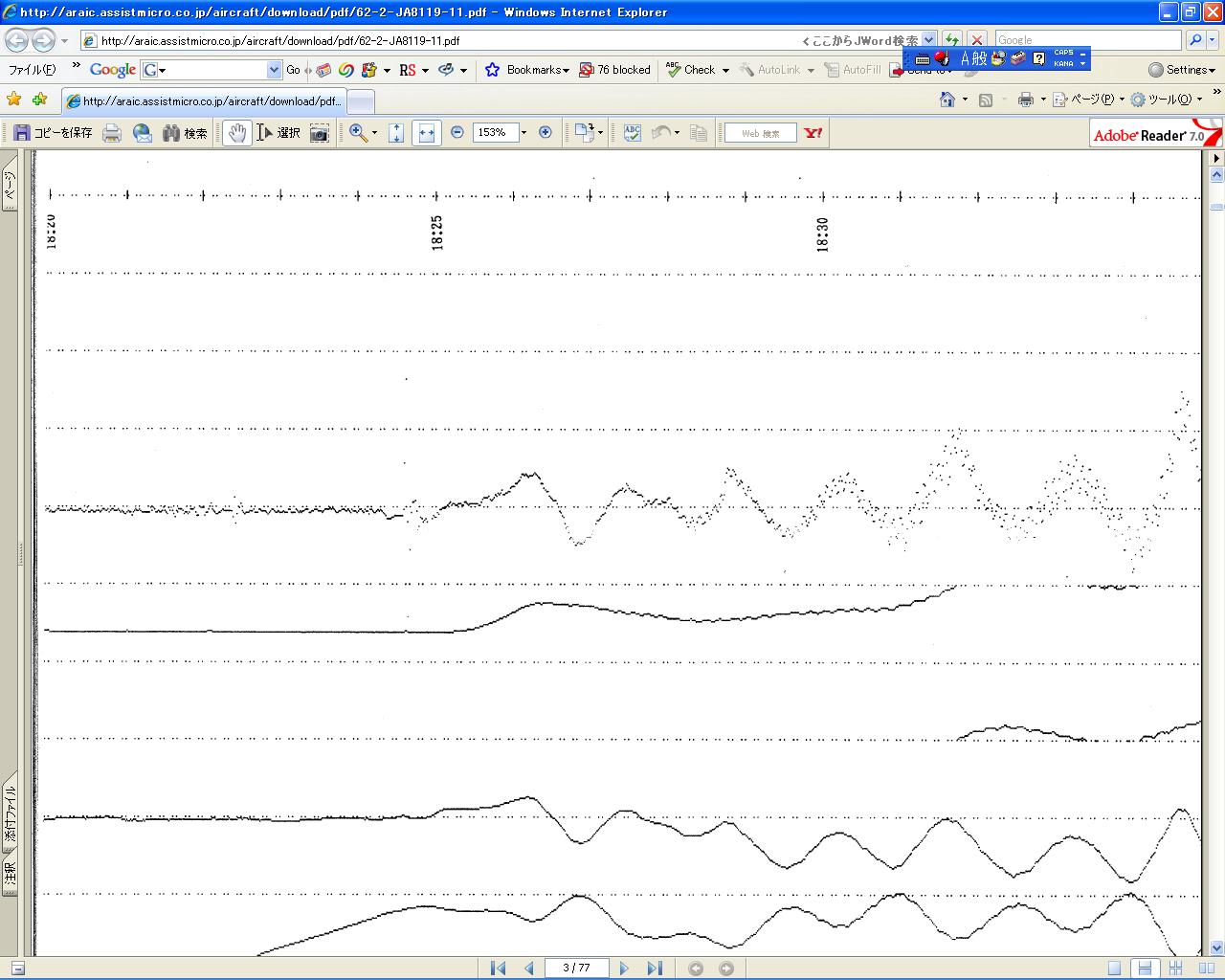Image resolution: width=1225 pixels, height=980 pixels.
Task: Click the IE Forward button
Action: (44, 40)
